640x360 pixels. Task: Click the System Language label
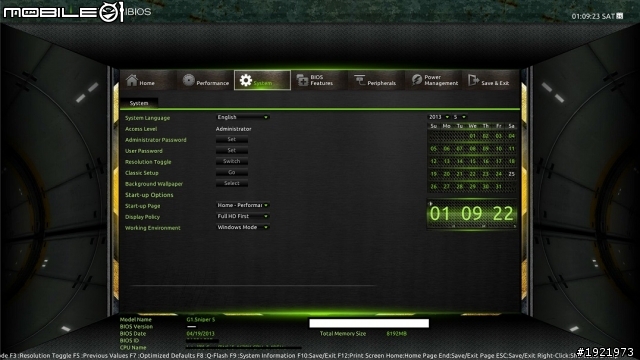147,118
